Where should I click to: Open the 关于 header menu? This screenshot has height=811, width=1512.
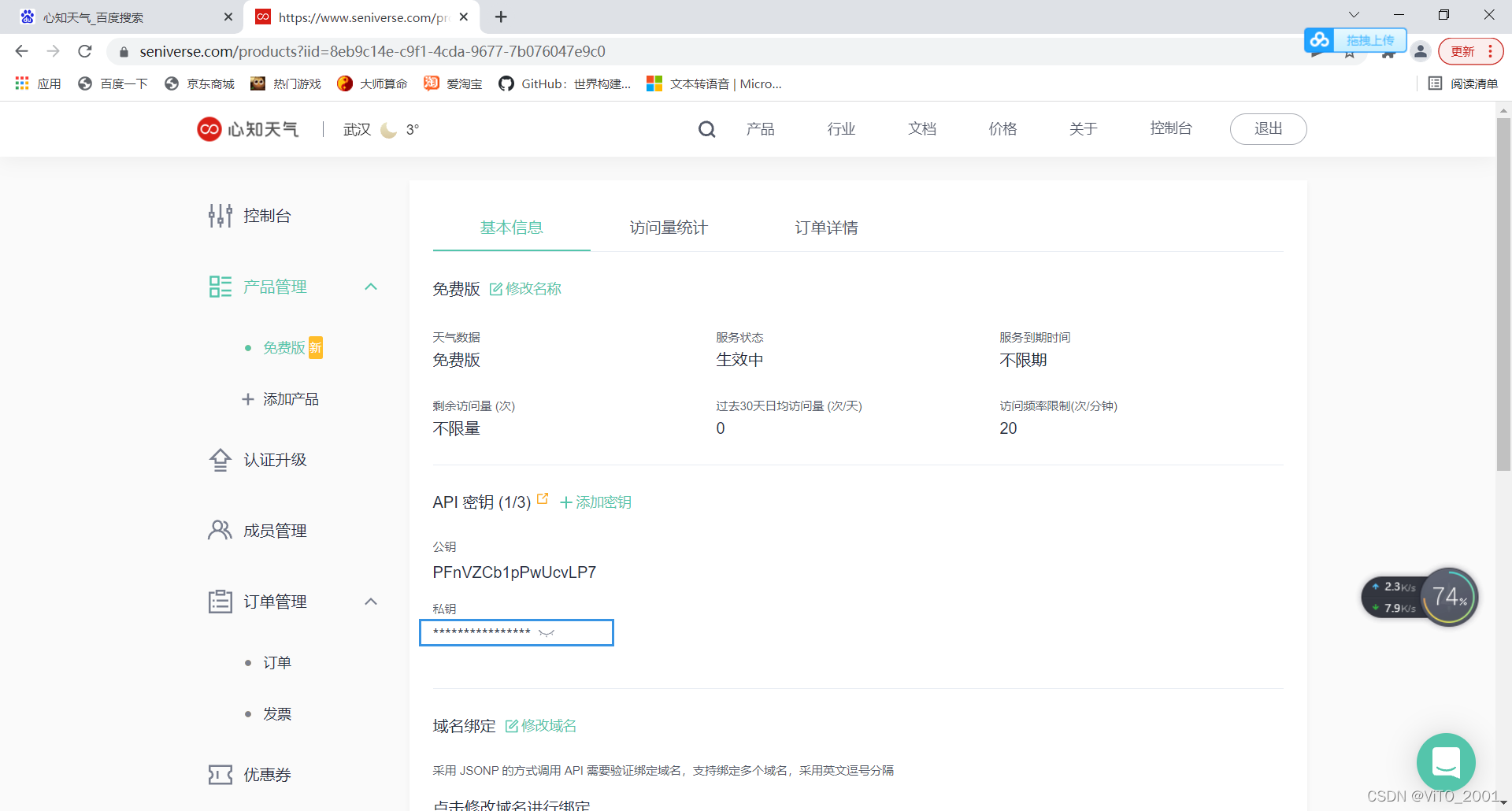click(x=1084, y=129)
